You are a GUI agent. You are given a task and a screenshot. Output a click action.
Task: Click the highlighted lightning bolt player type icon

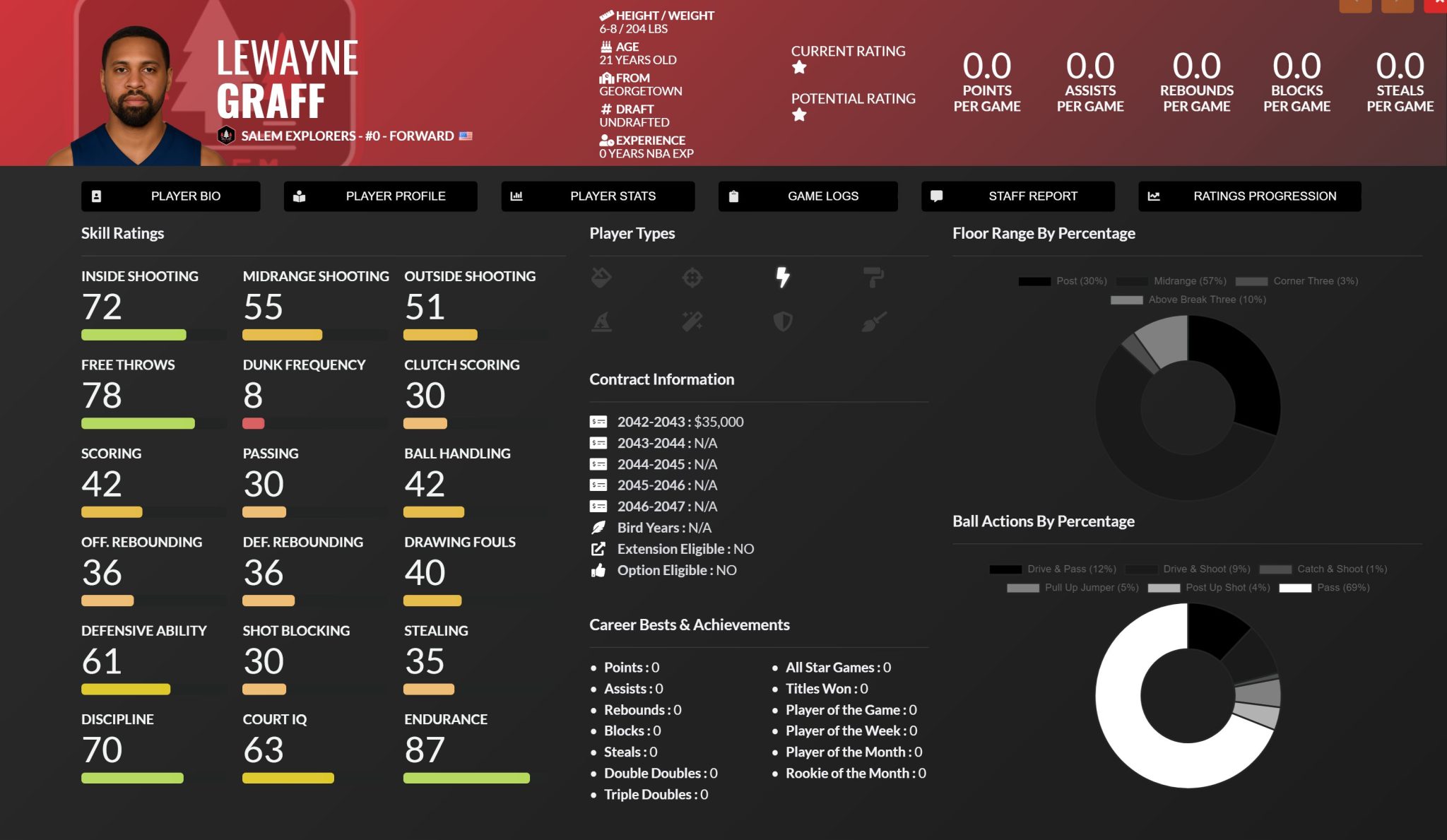pyautogui.click(x=782, y=277)
